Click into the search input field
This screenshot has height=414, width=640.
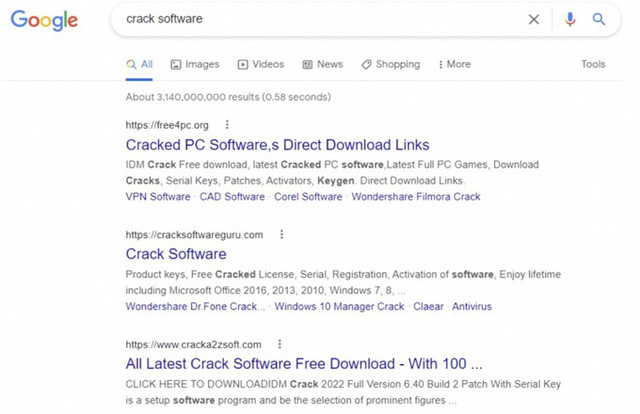tap(320, 19)
